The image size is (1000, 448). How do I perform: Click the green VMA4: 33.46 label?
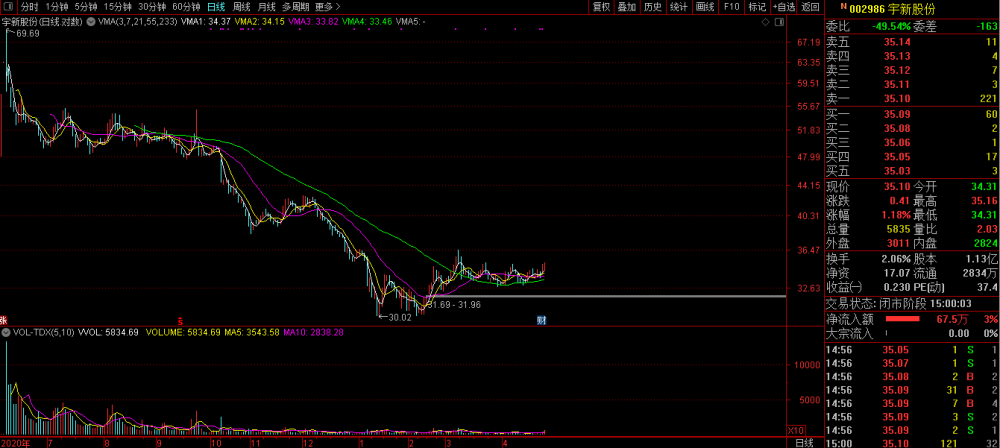[x=367, y=22]
